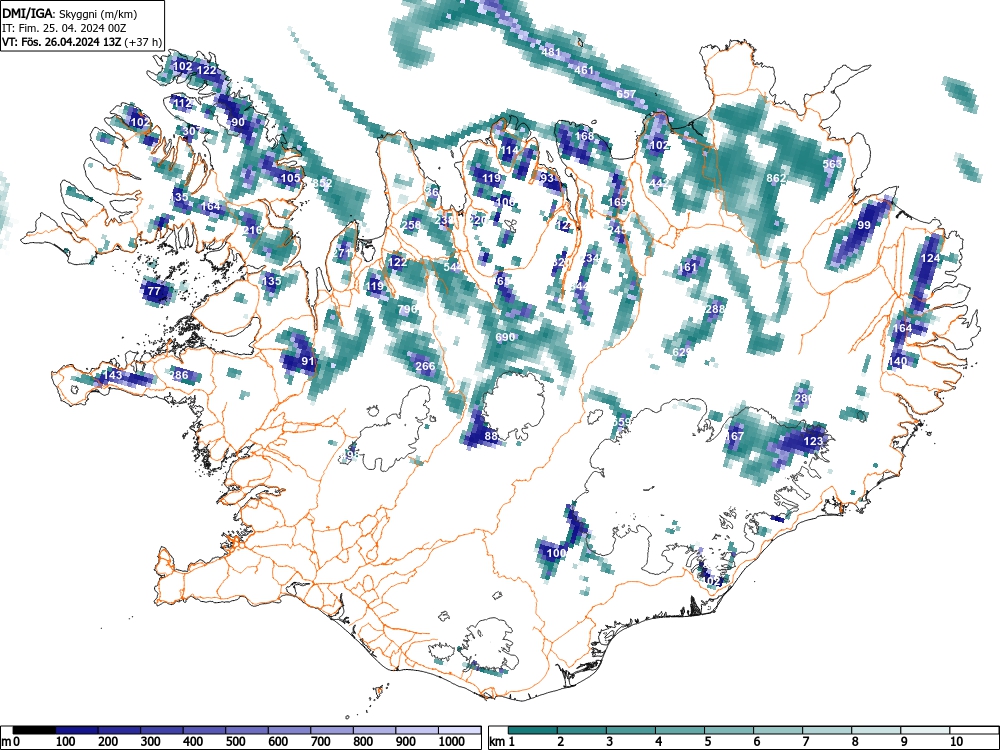Click the 124 value on the east coast

tap(930, 258)
